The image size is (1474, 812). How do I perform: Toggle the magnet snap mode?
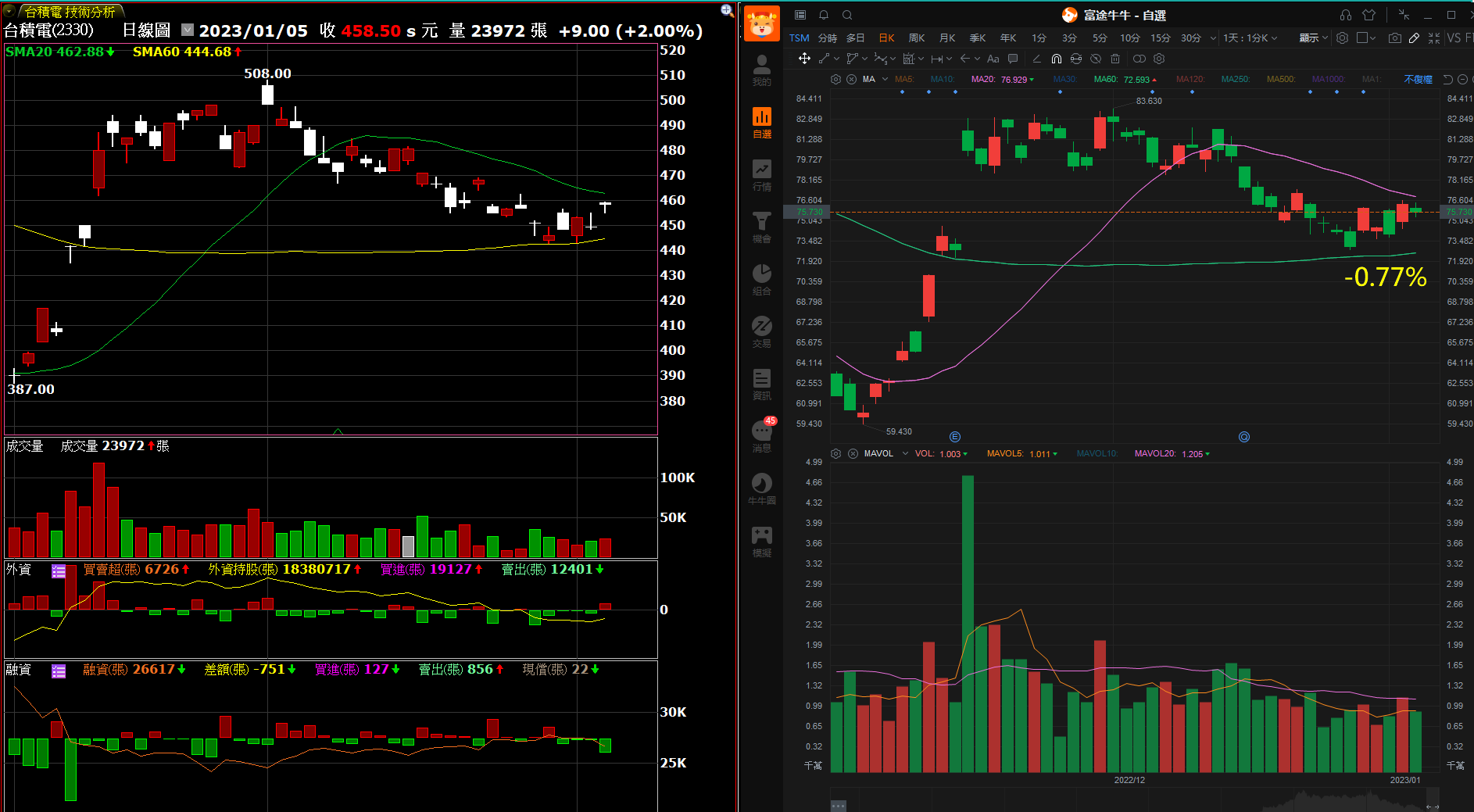click(x=1056, y=59)
